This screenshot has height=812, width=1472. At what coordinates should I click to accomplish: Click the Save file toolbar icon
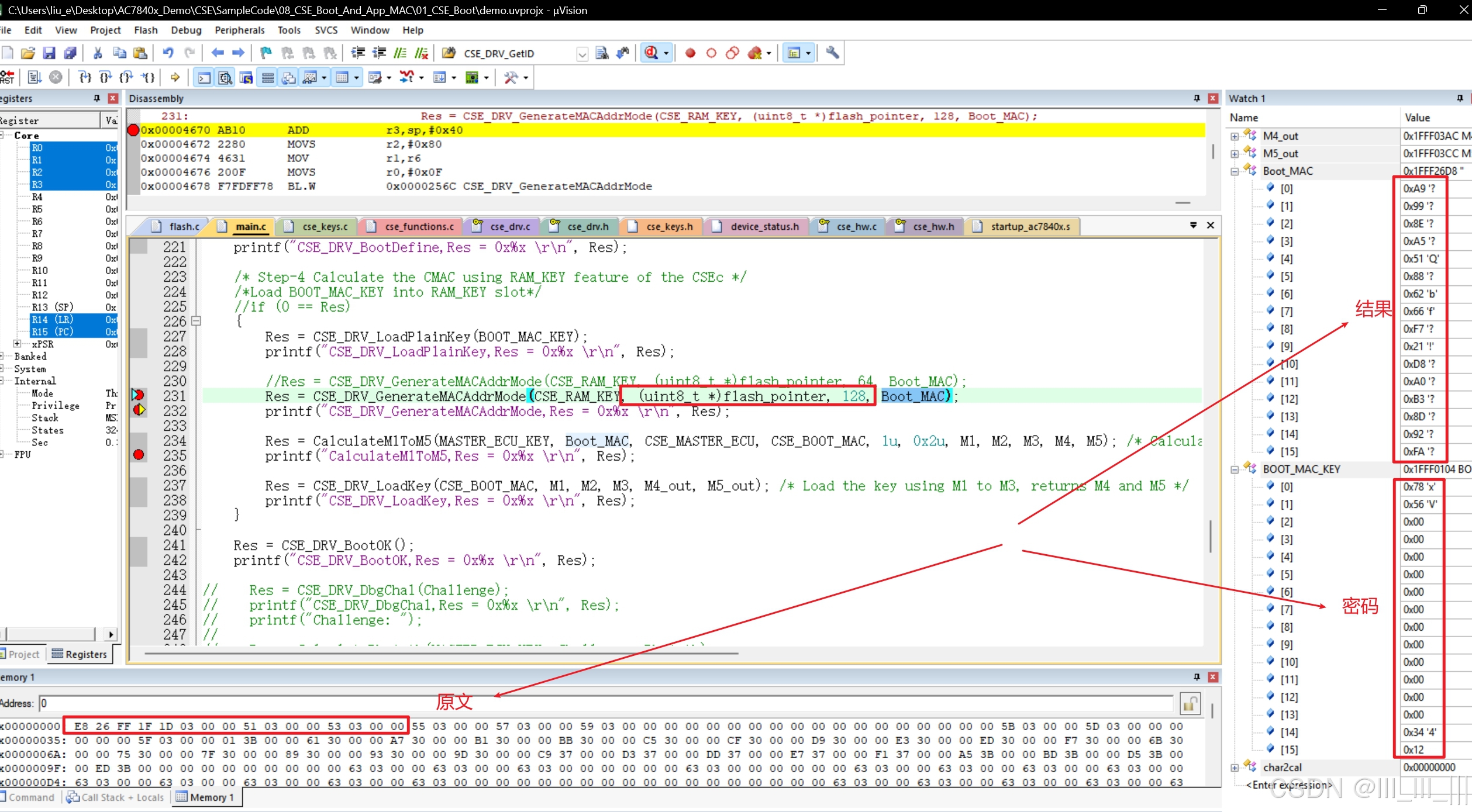(49, 53)
